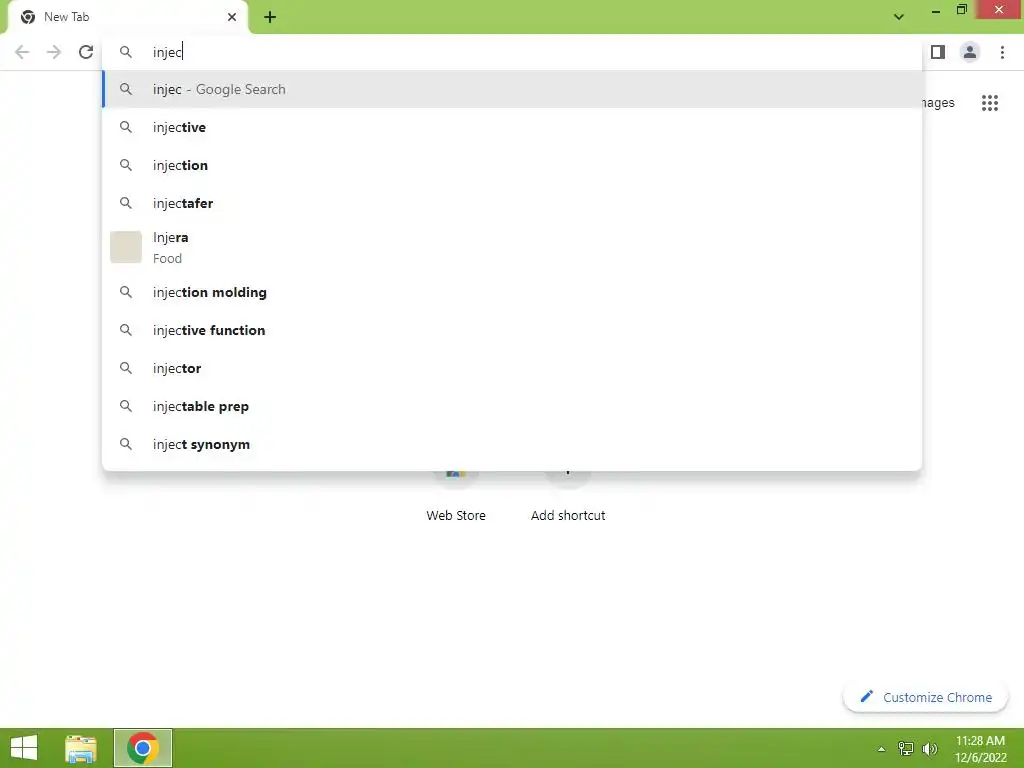Toggle the Chrome side panel icon
The width and height of the screenshot is (1024, 768).
938,52
